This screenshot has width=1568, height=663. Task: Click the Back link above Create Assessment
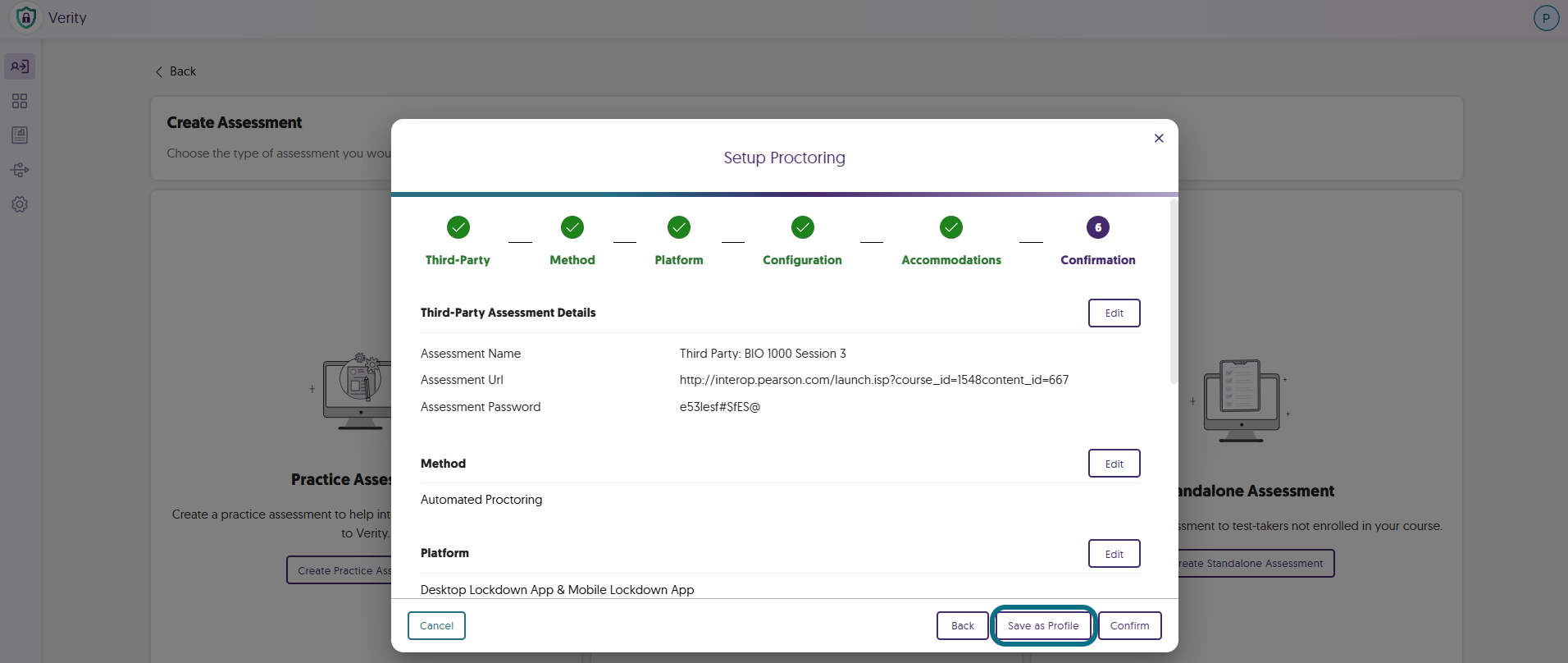tap(176, 71)
